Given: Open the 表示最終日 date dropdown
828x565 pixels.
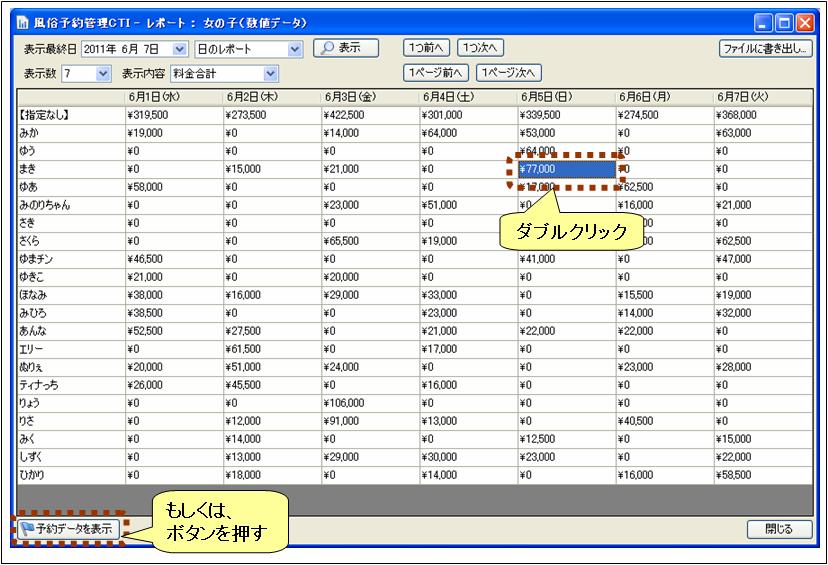Looking at the screenshot, I should point(180,49).
